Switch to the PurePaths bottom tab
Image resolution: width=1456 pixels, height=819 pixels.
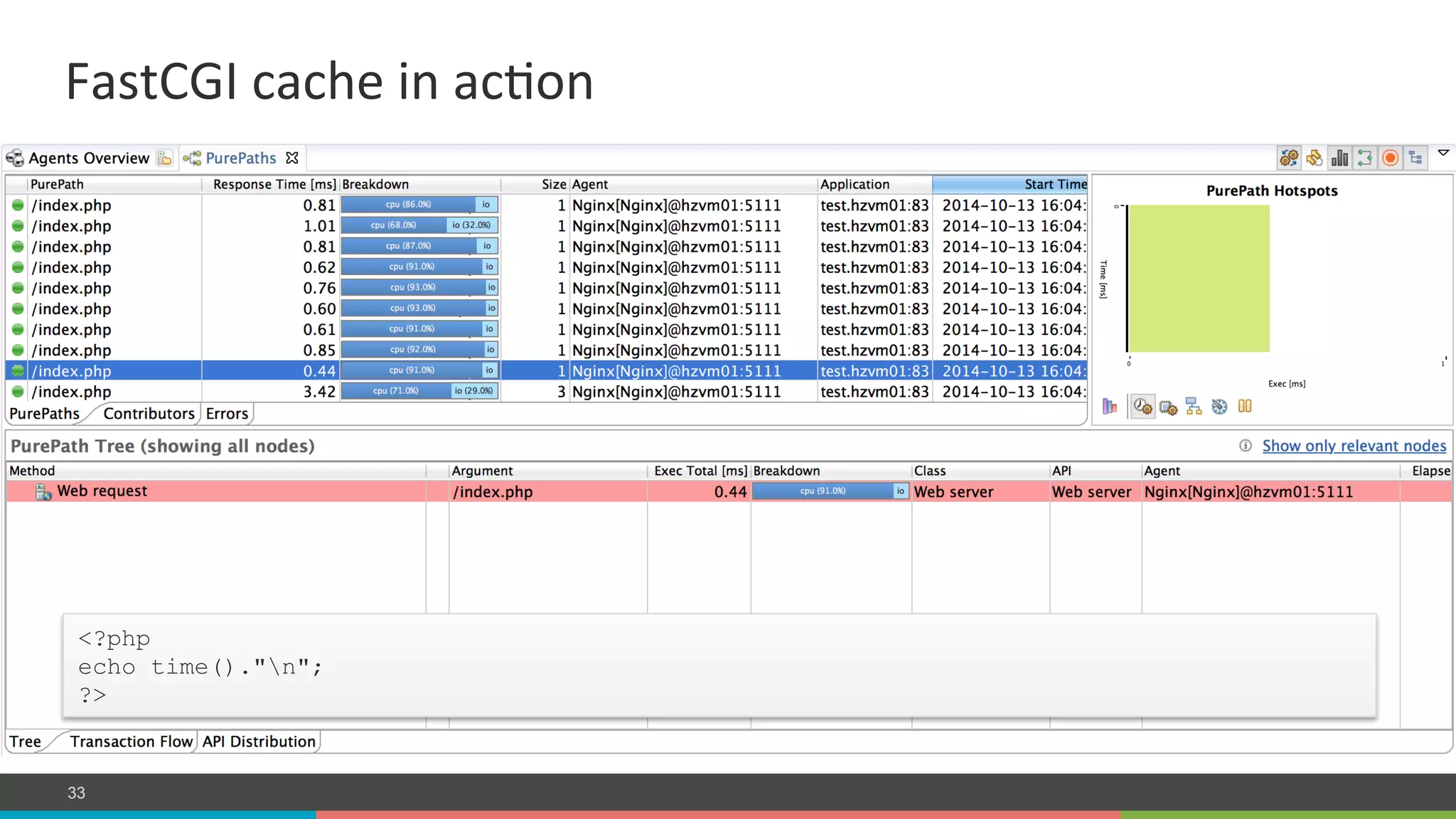(x=44, y=413)
